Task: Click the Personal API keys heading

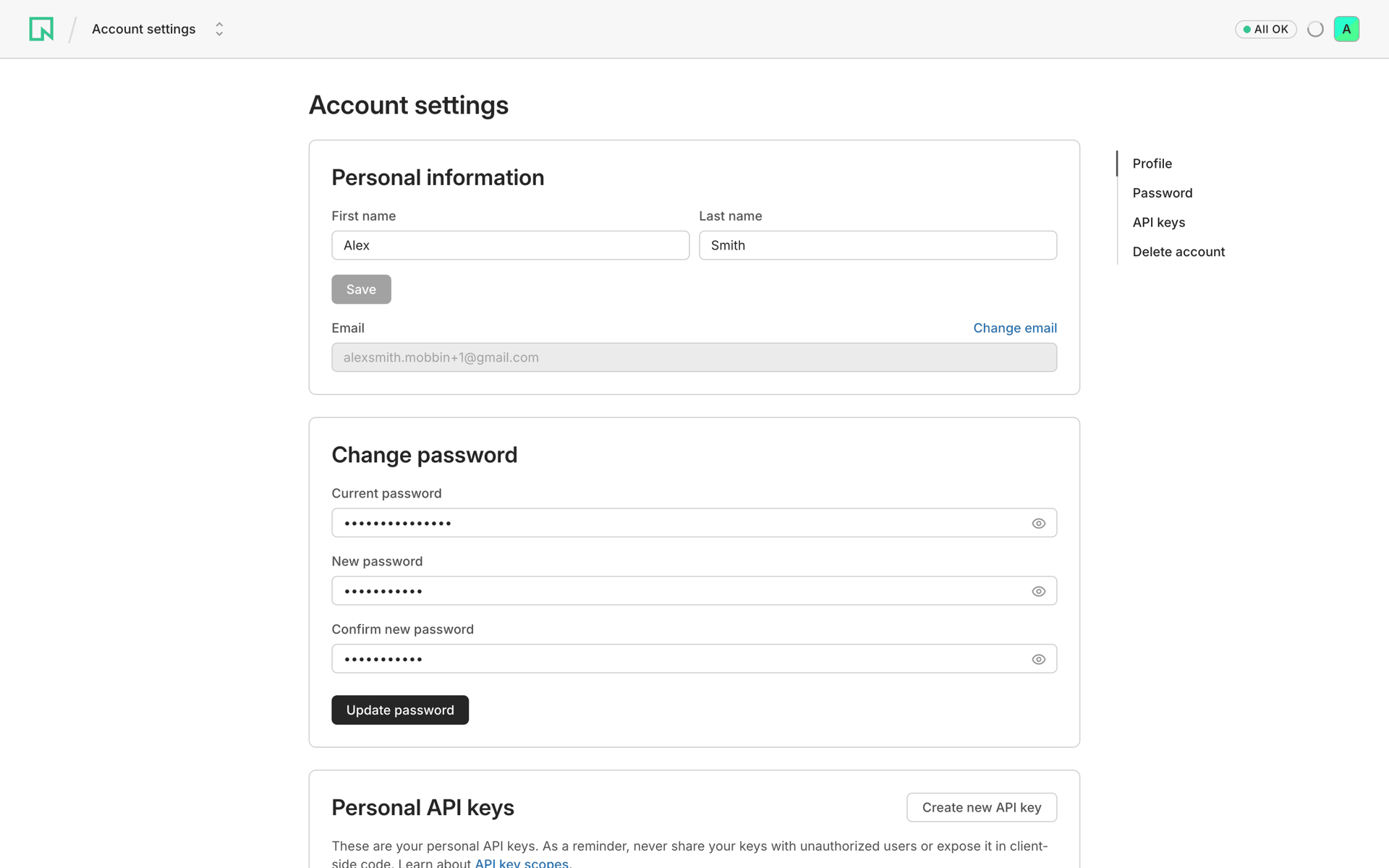Action: click(422, 807)
